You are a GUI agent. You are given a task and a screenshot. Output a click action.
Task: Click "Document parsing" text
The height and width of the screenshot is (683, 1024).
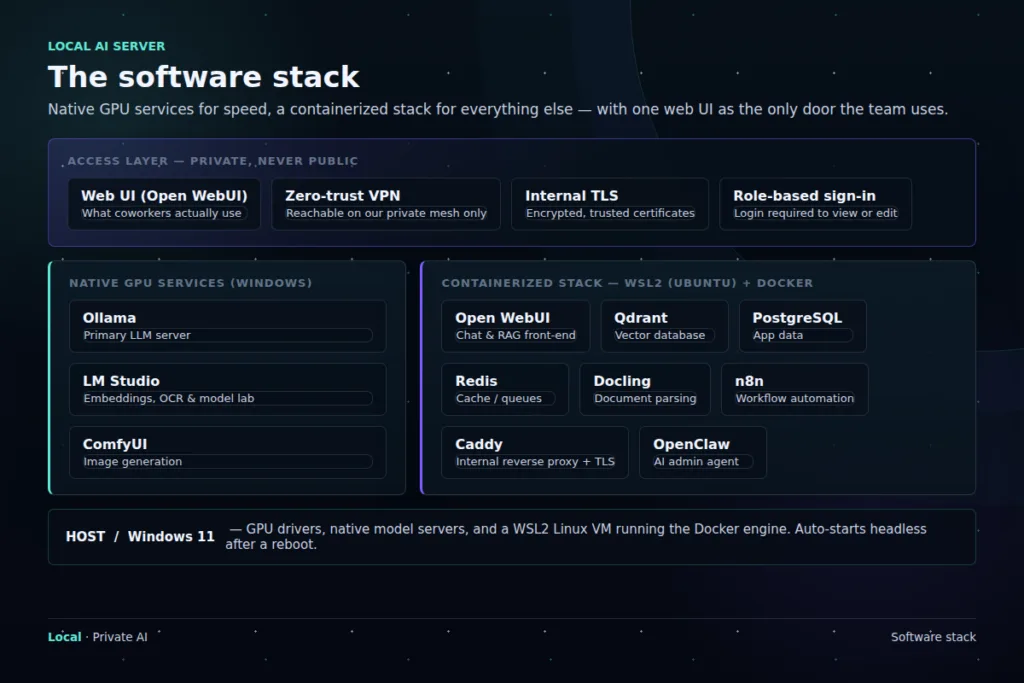645,398
